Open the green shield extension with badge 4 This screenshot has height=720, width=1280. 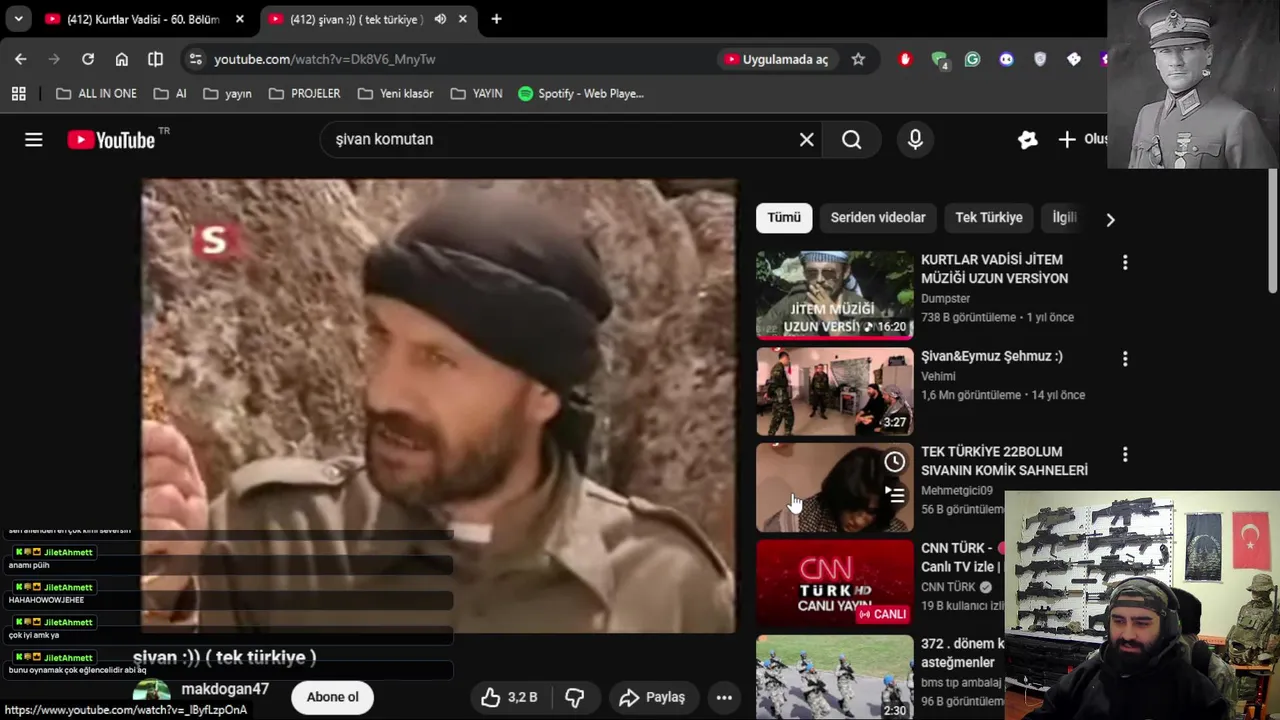[x=939, y=59]
